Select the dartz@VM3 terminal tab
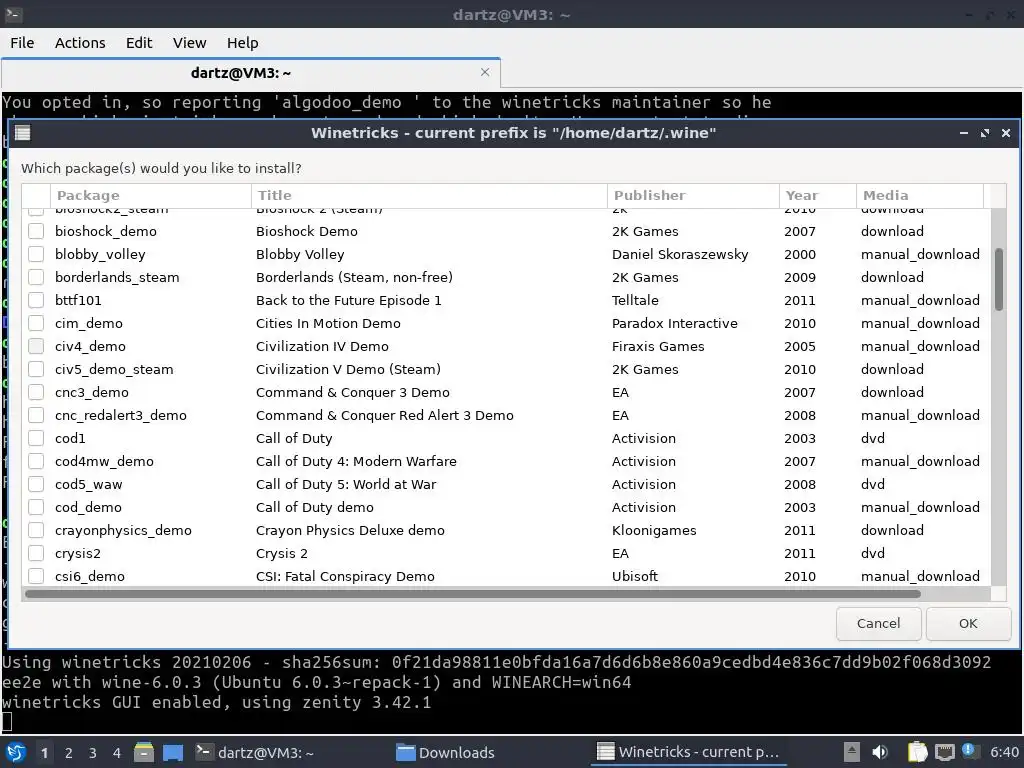 (x=251, y=72)
